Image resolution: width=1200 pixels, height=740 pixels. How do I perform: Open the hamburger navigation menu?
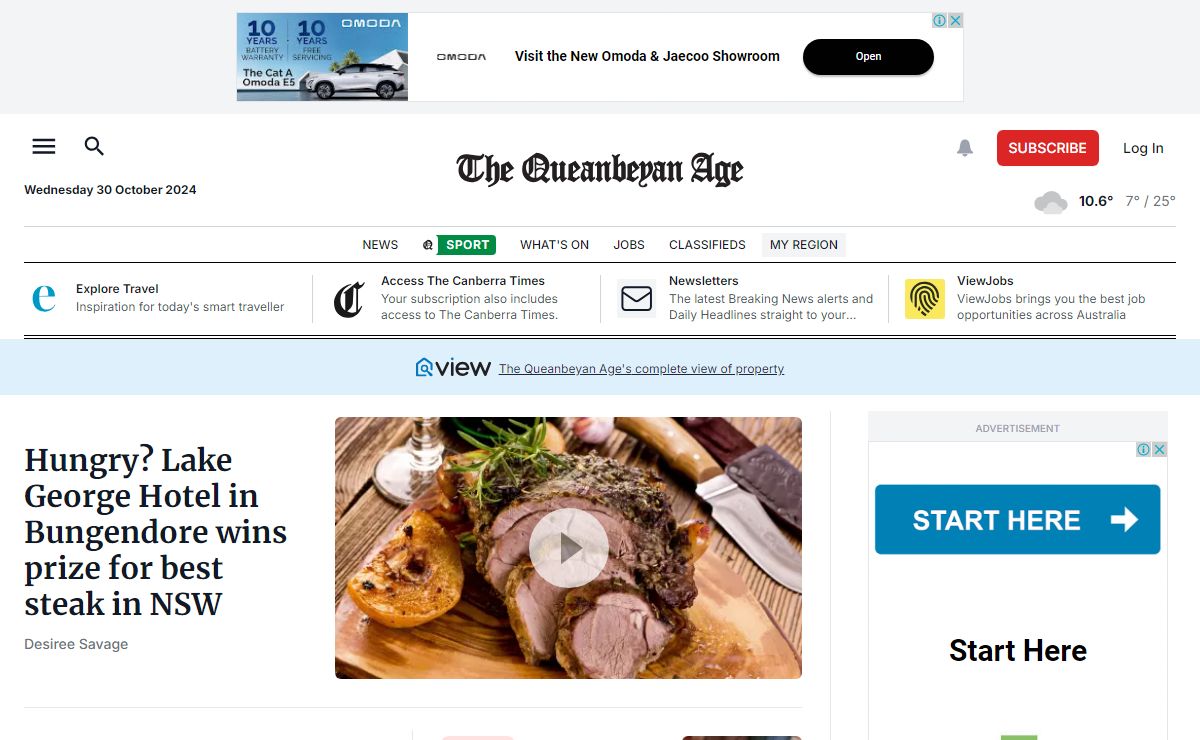(44, 147)
